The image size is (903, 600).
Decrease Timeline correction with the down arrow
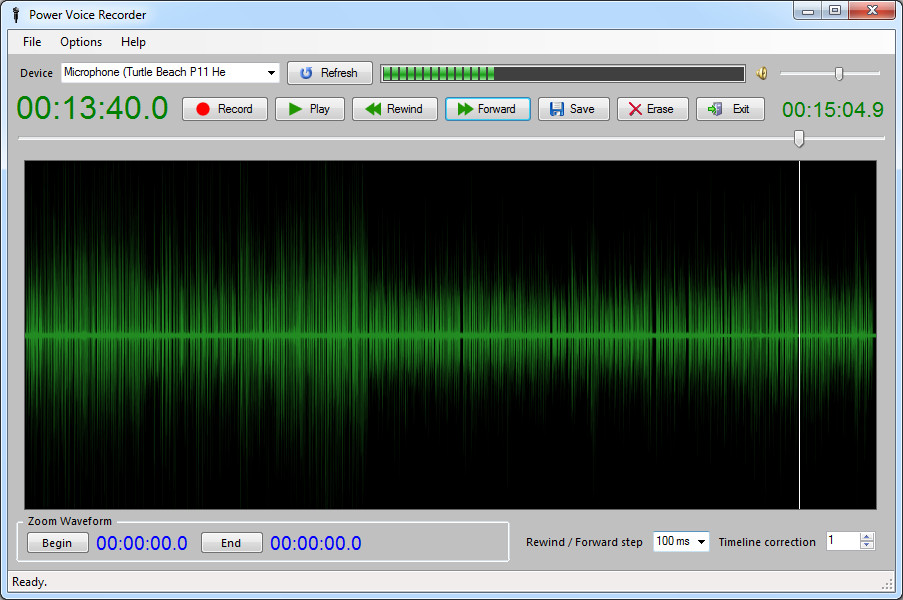tap(867, 545)
